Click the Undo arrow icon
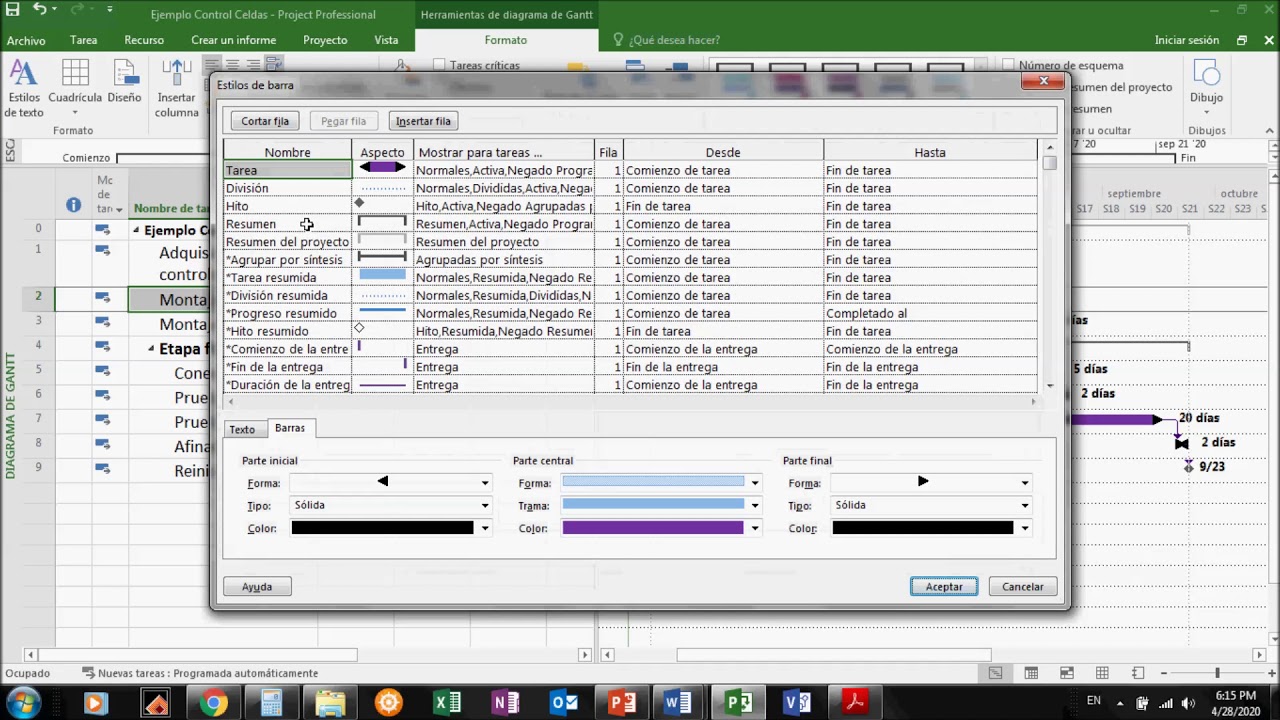Image resolution: width=1280 pixels, height=720 pixels. [40, 10]
